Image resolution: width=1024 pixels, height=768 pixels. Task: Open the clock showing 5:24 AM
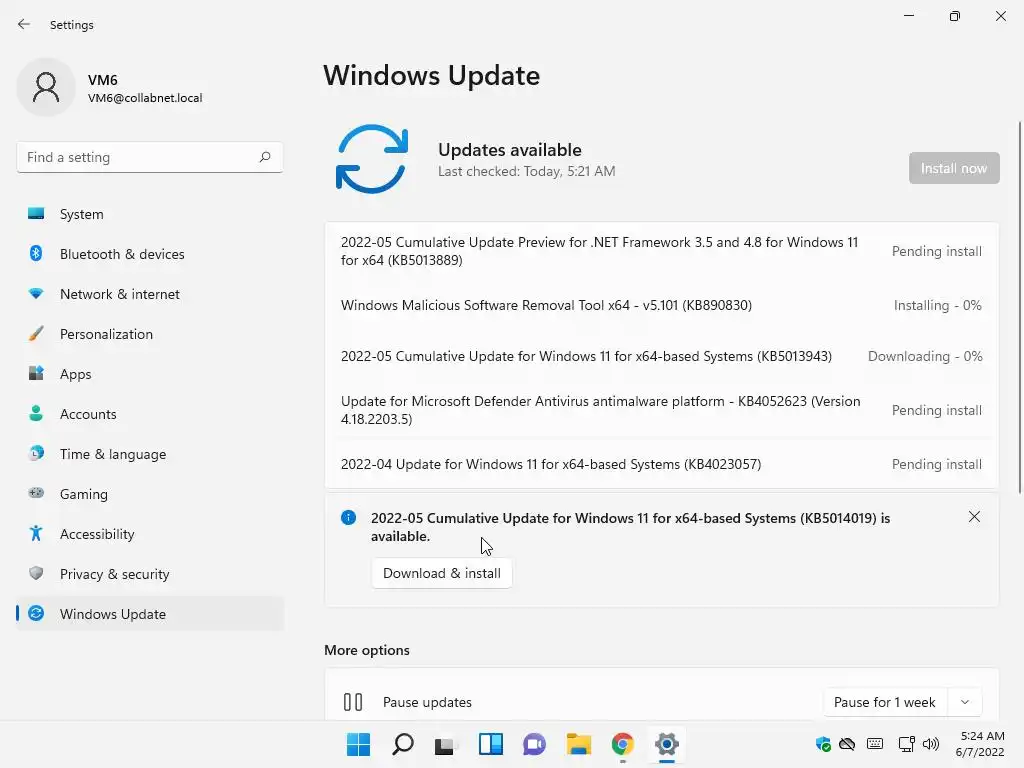click(x=980, y=744)
